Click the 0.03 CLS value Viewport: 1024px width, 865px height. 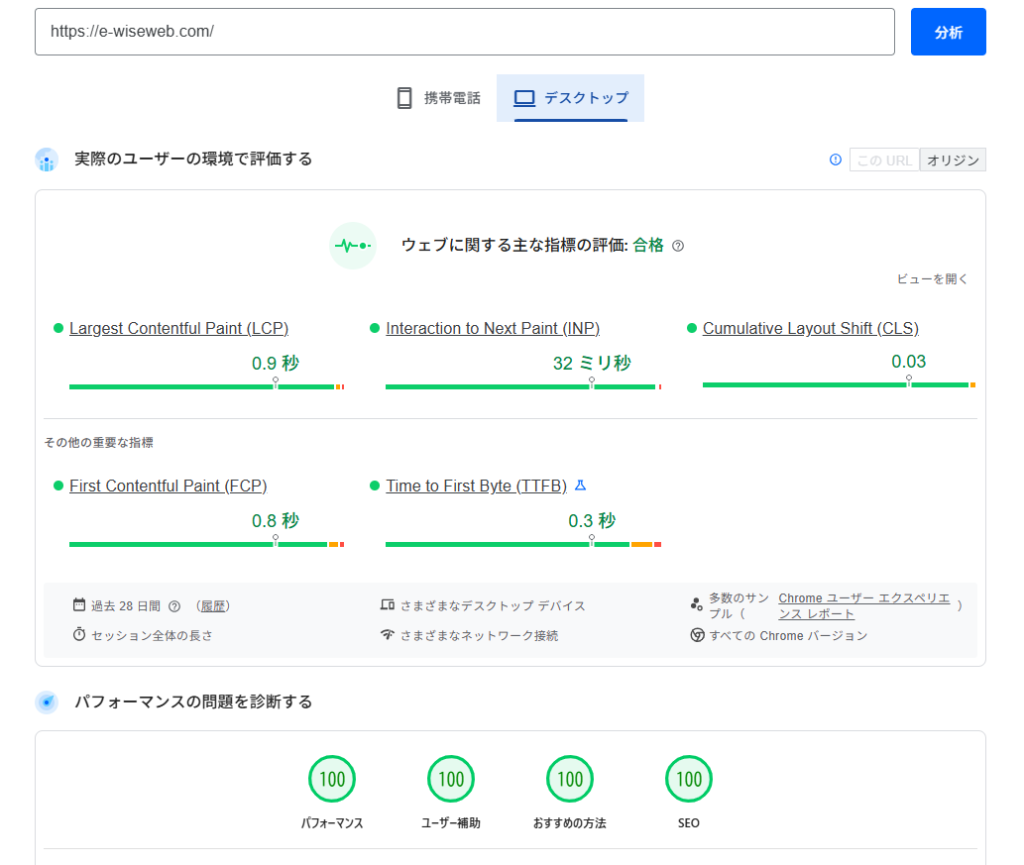click(908, 361)
